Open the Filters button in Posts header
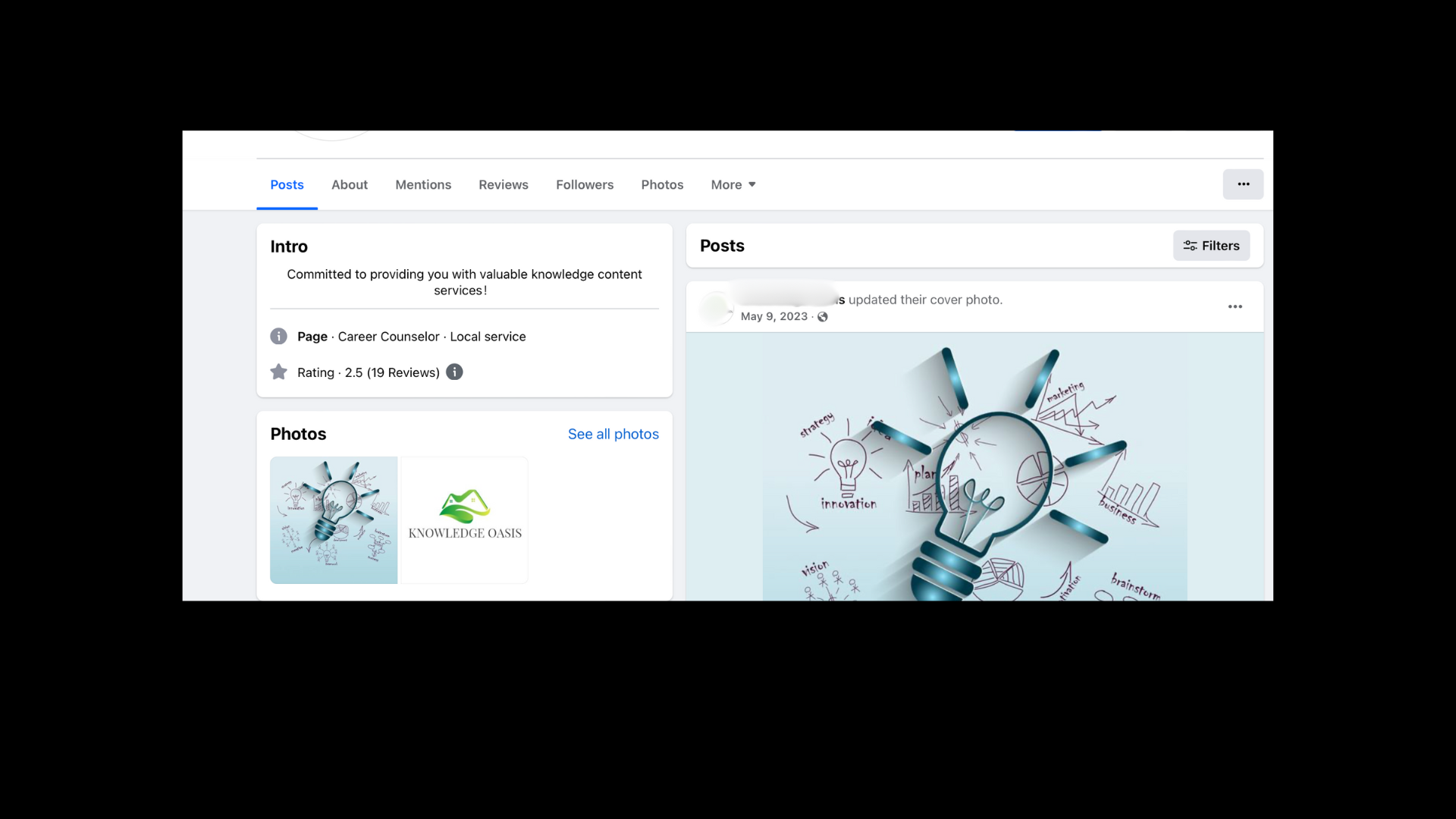Screen dimensions: 1456x819 tap(1211, 246)
